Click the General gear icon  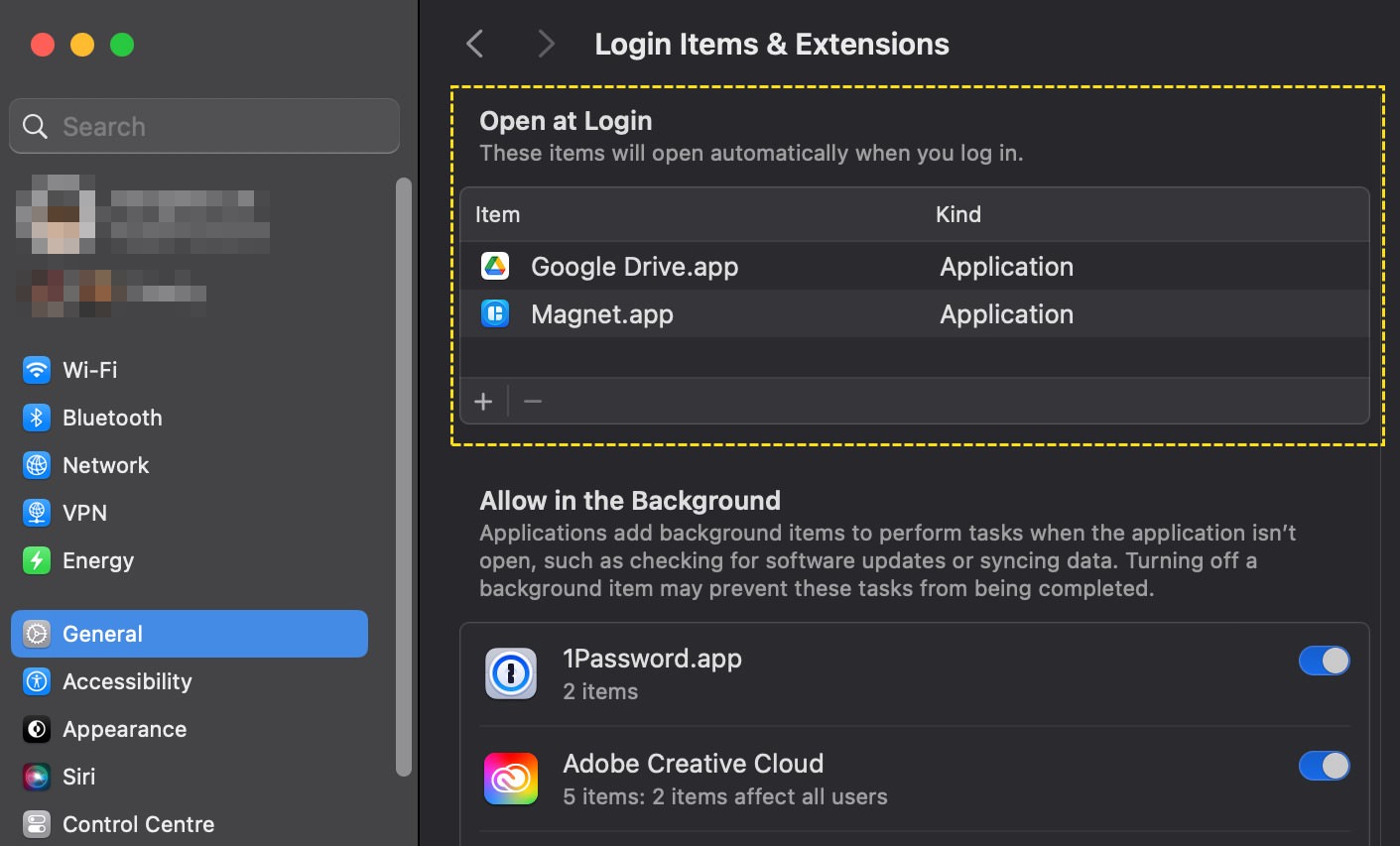tap(37, 634)
